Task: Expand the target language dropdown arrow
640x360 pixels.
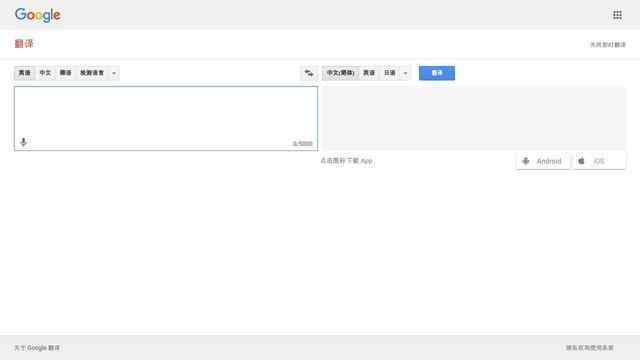Action: point(405,73)
